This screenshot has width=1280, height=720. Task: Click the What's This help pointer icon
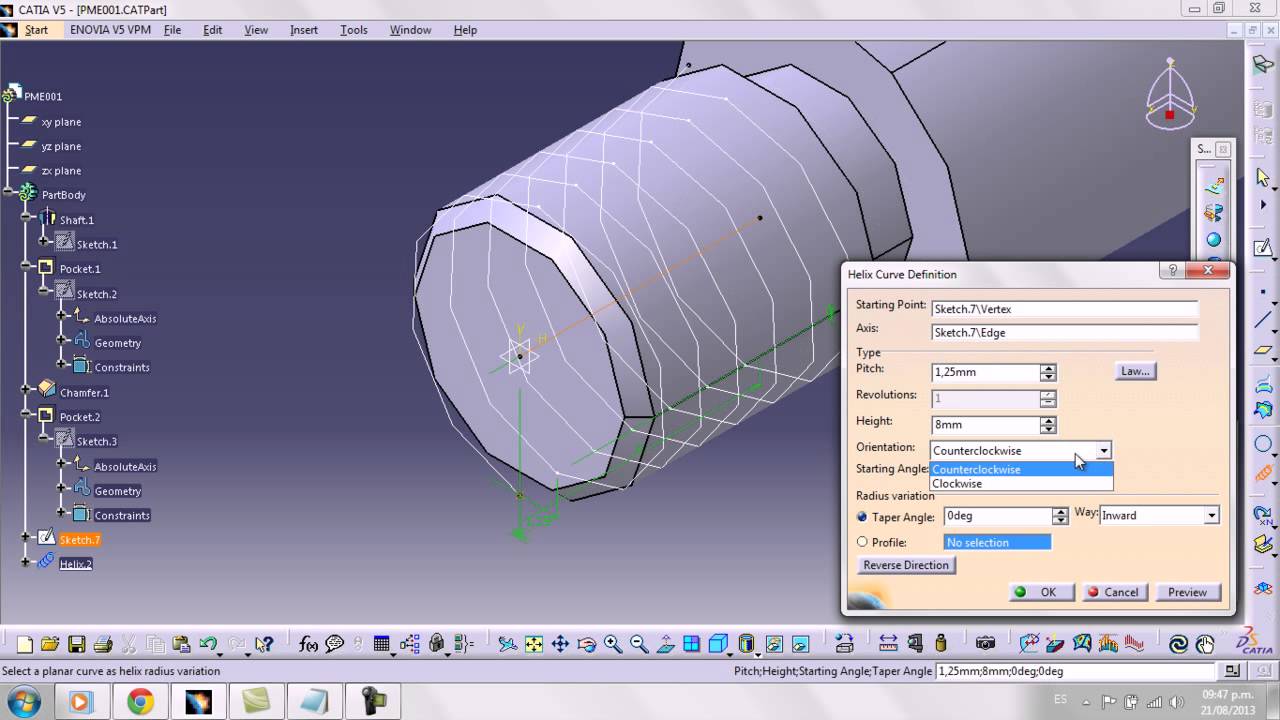[x=264, y=644]
